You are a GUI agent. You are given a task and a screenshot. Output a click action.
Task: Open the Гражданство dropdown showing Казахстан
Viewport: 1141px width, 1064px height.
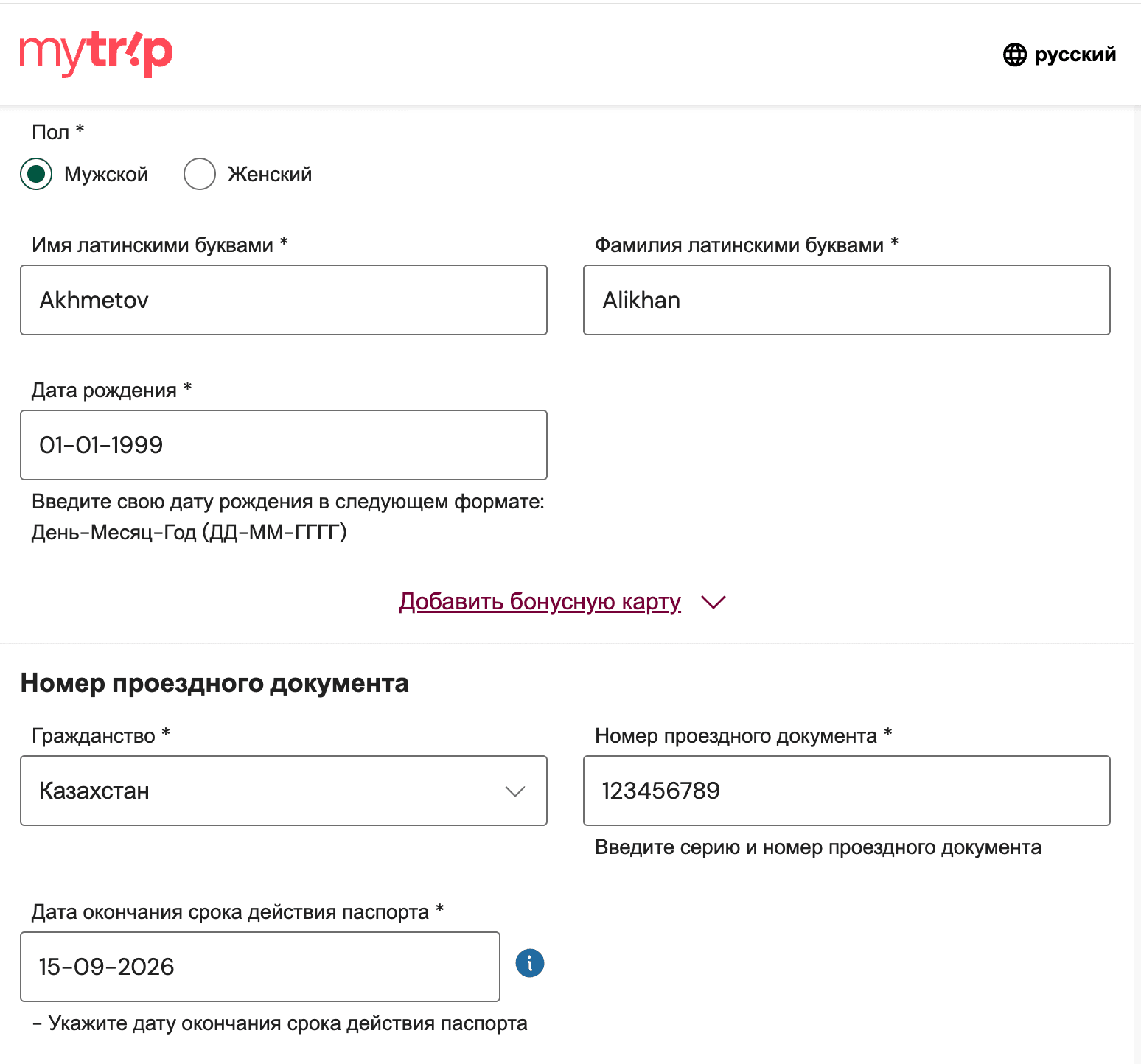point(283,791)
